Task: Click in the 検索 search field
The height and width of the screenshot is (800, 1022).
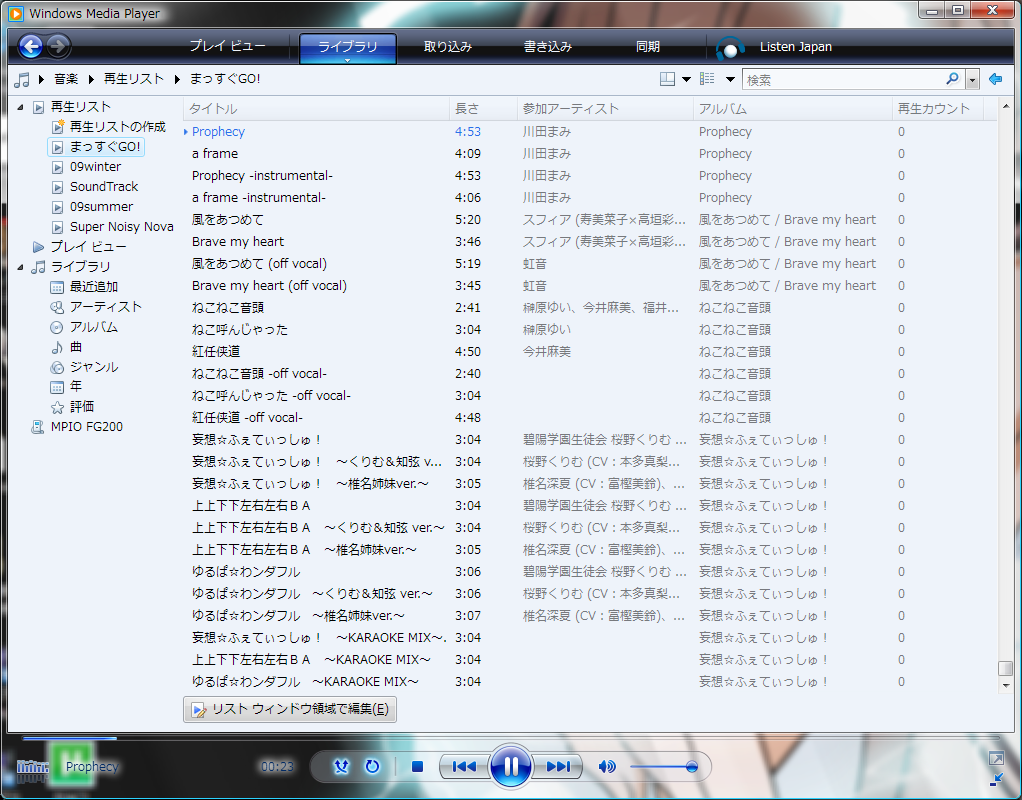Action: (845, 80)
